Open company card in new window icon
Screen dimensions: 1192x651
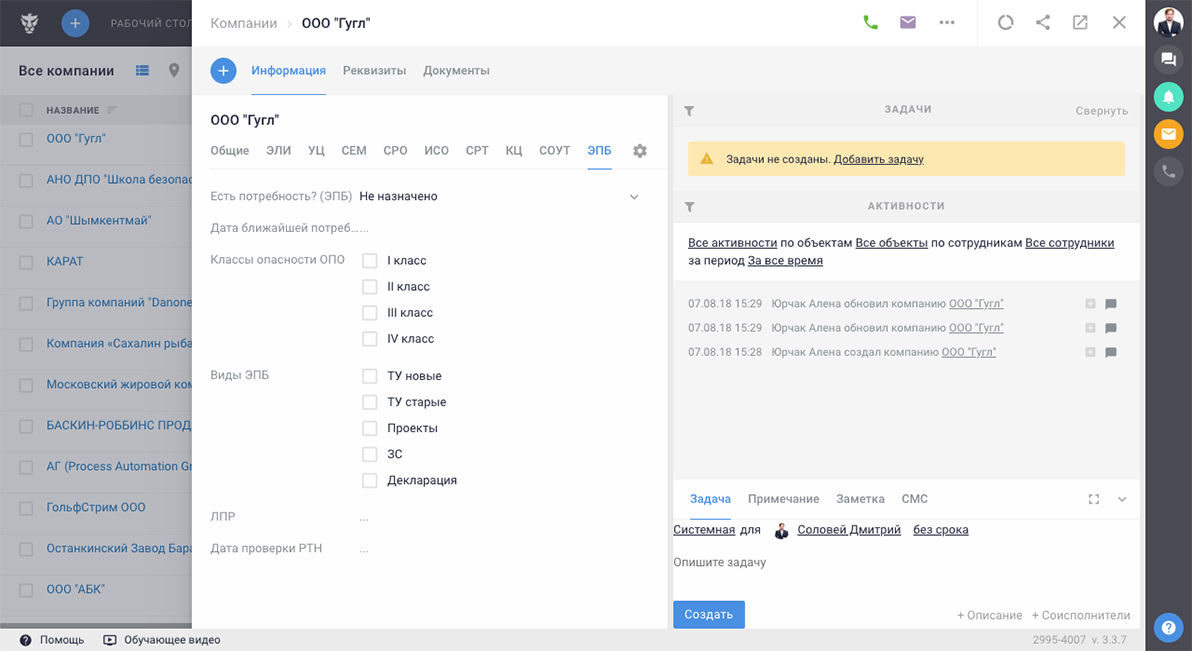(x=1080, y=23)
